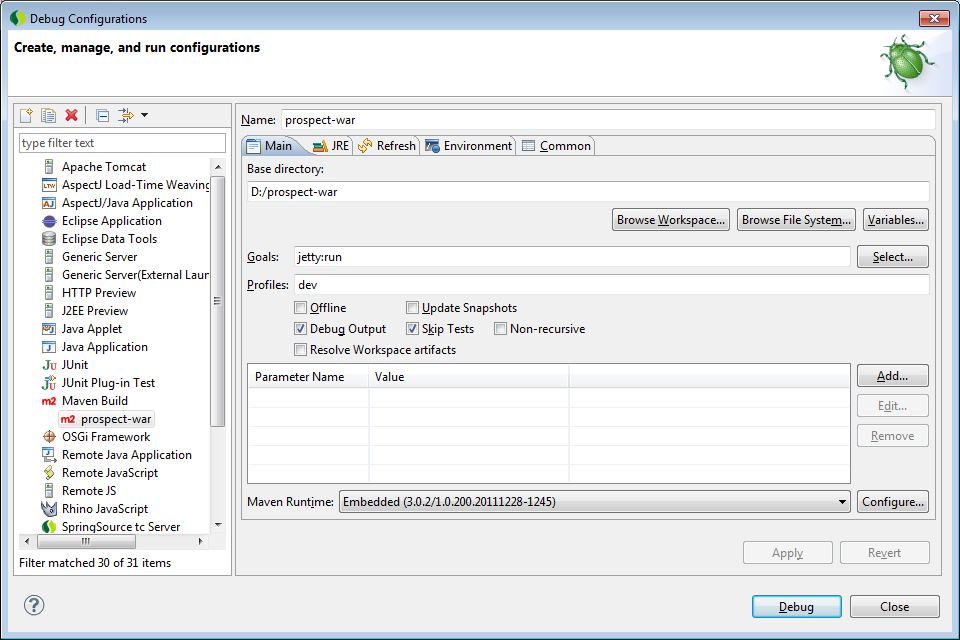Enable the Update Snapshots checkbox
This screenshot has width=960, height=640.
tap(413, 307)
